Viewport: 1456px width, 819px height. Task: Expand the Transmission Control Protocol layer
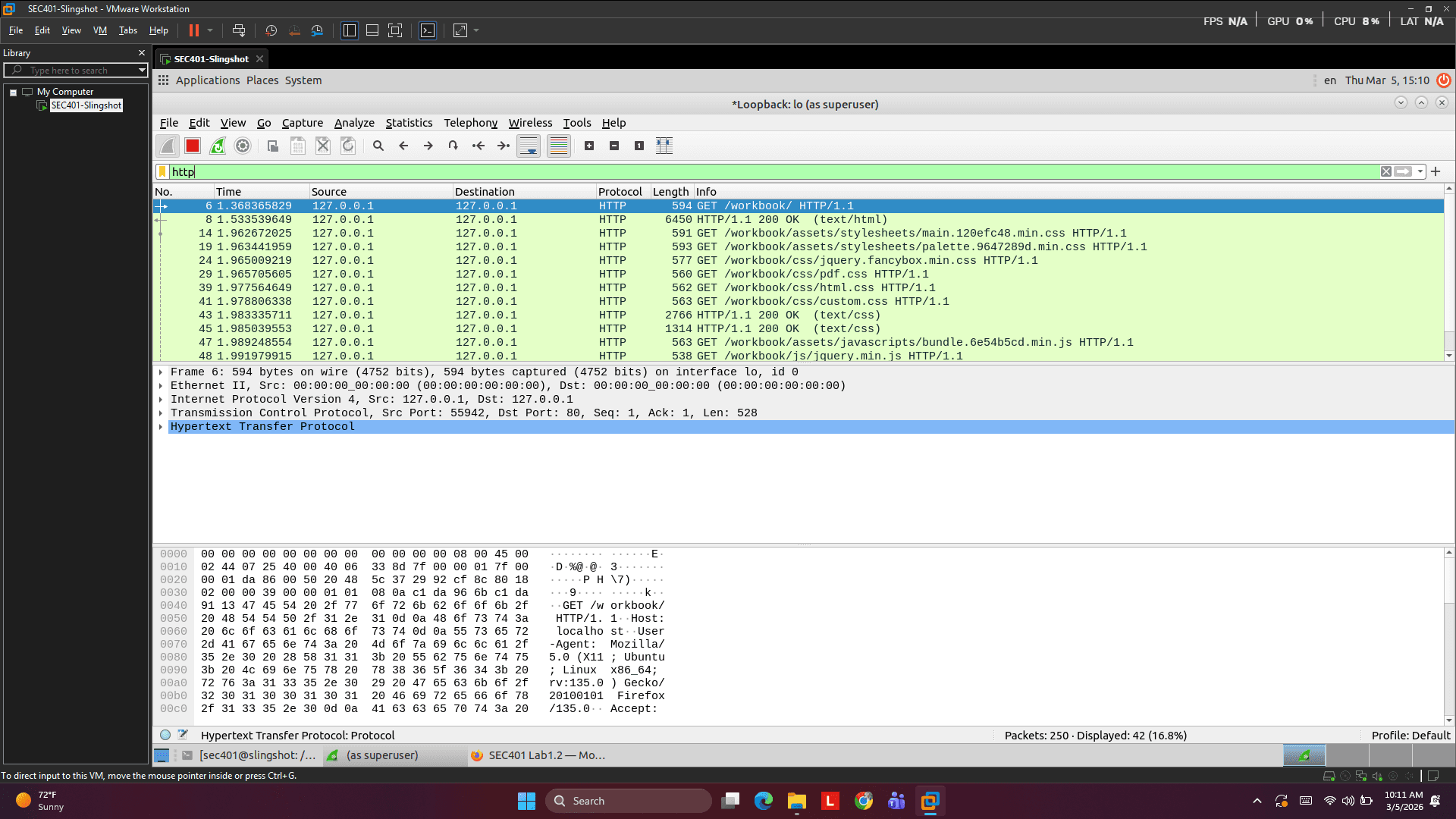[x=160, y=413]
